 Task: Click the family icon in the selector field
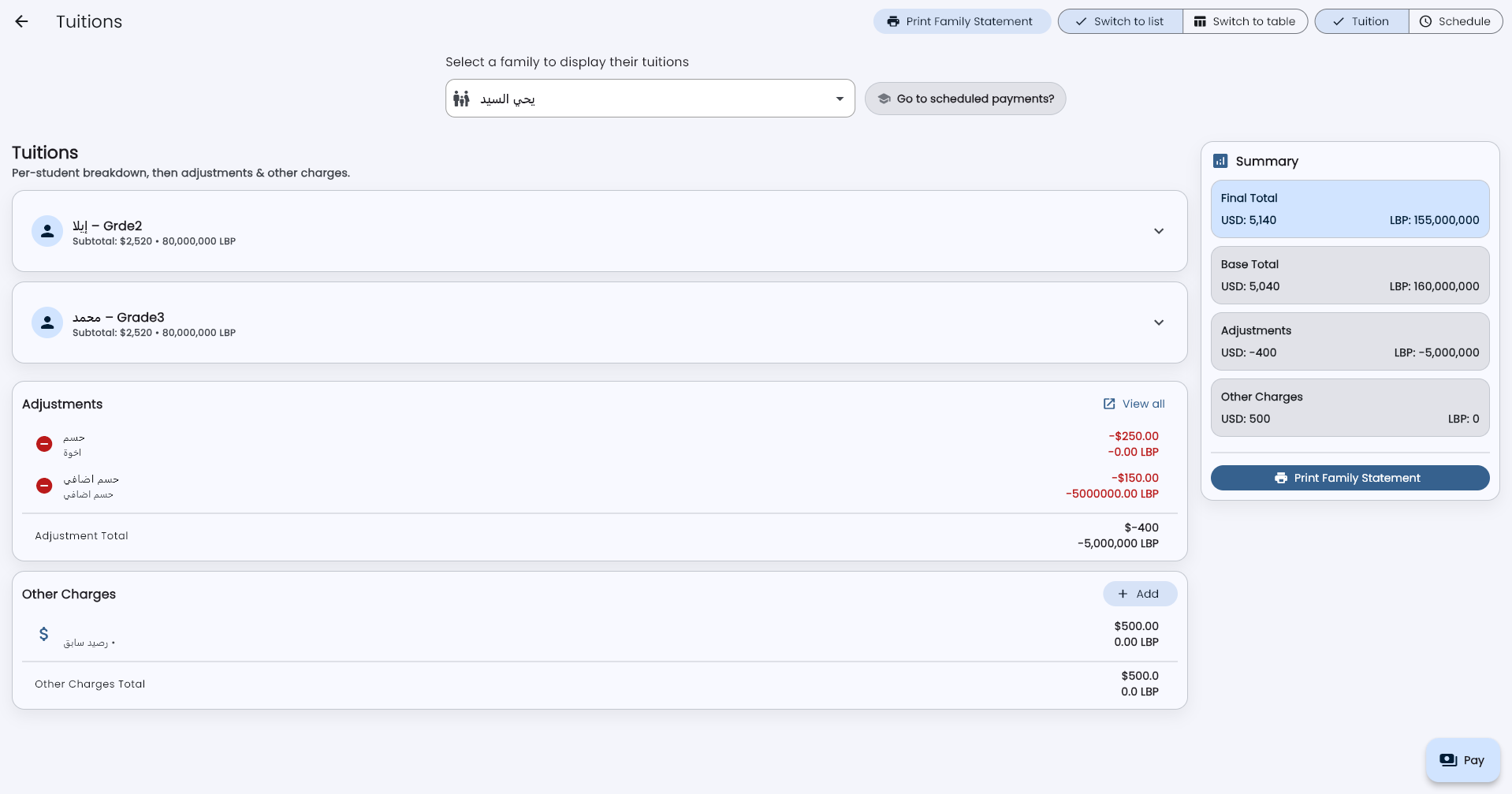click(x=462, y=99)
